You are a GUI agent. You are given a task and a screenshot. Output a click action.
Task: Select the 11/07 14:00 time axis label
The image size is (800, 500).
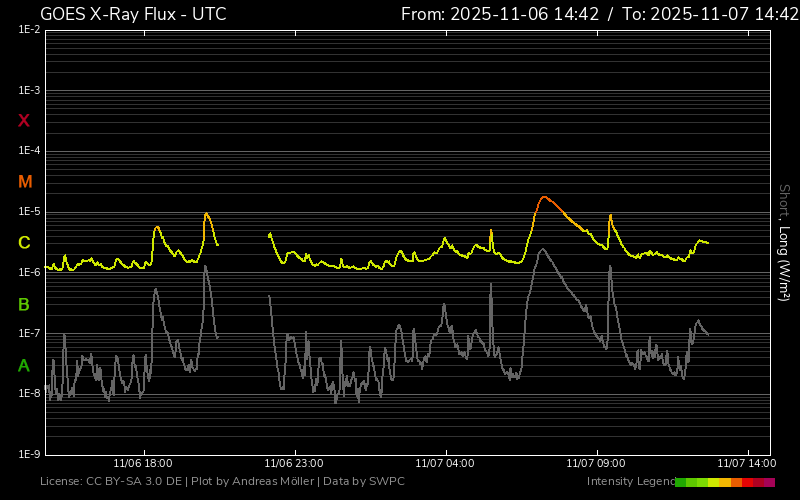tap(746, 463)
